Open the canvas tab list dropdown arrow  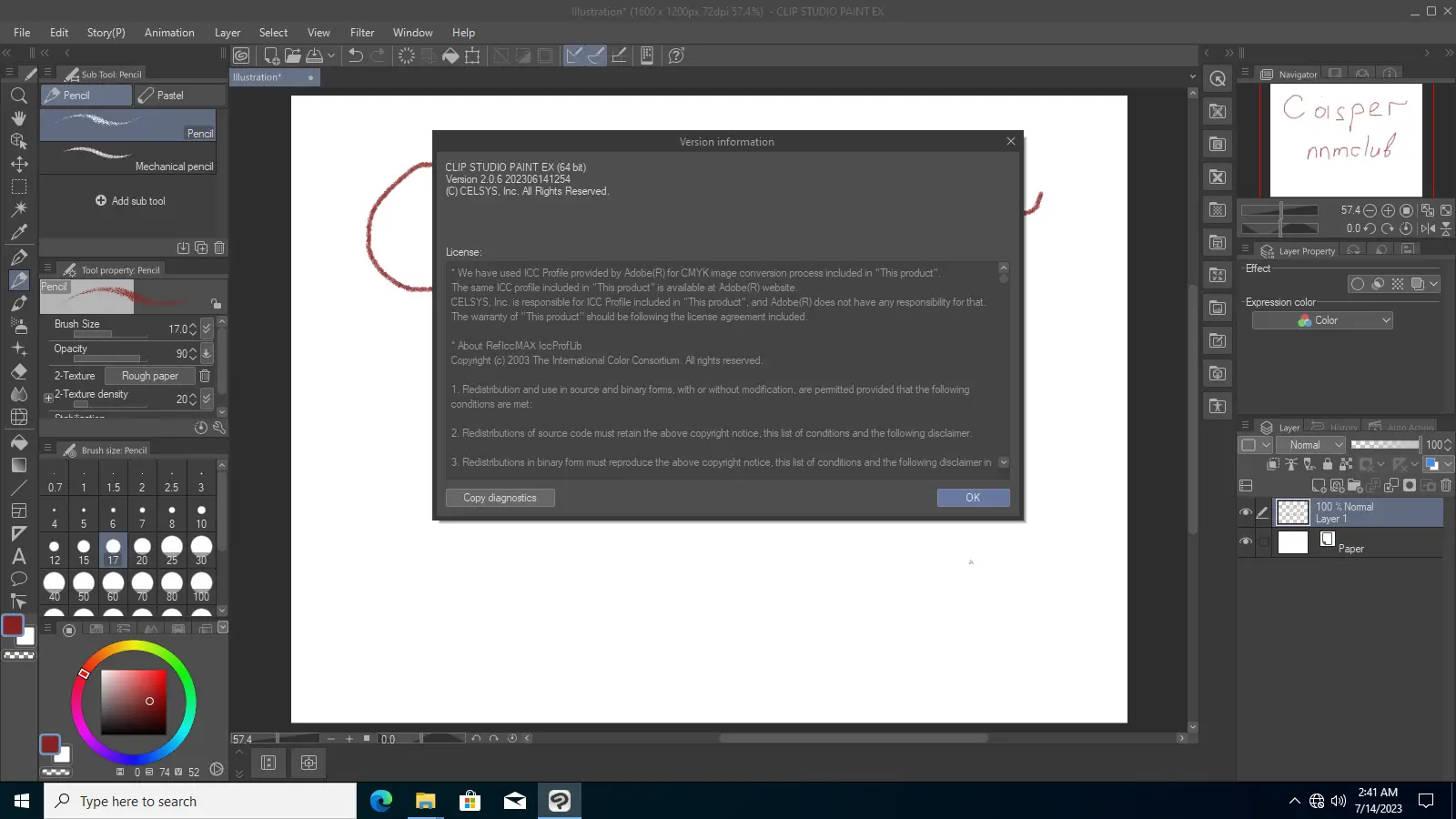click(1192, 76)
